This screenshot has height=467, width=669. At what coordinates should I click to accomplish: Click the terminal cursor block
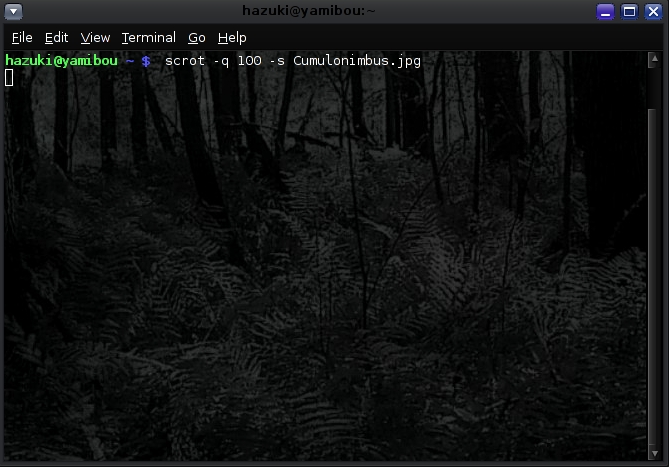[x=9, y=78]
